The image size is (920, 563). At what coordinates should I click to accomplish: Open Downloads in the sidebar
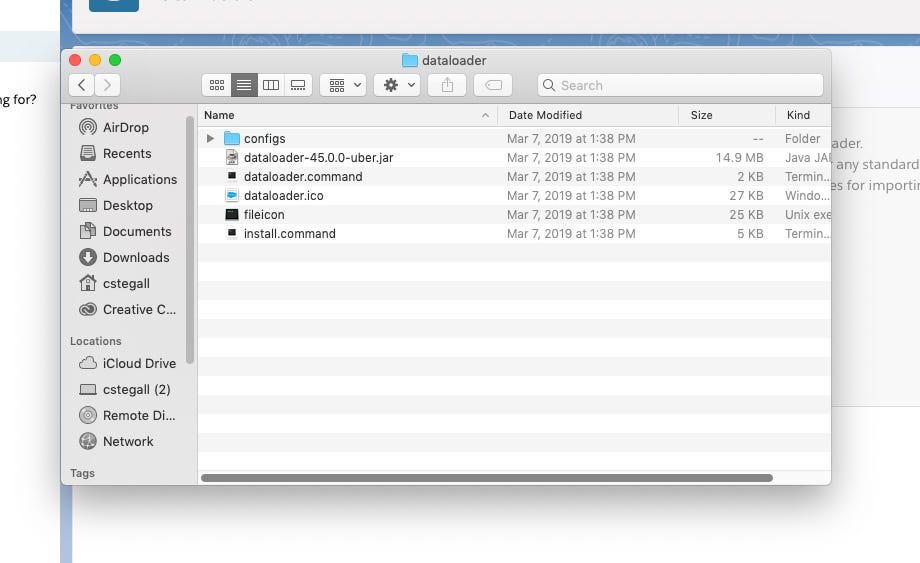point(135,257)
